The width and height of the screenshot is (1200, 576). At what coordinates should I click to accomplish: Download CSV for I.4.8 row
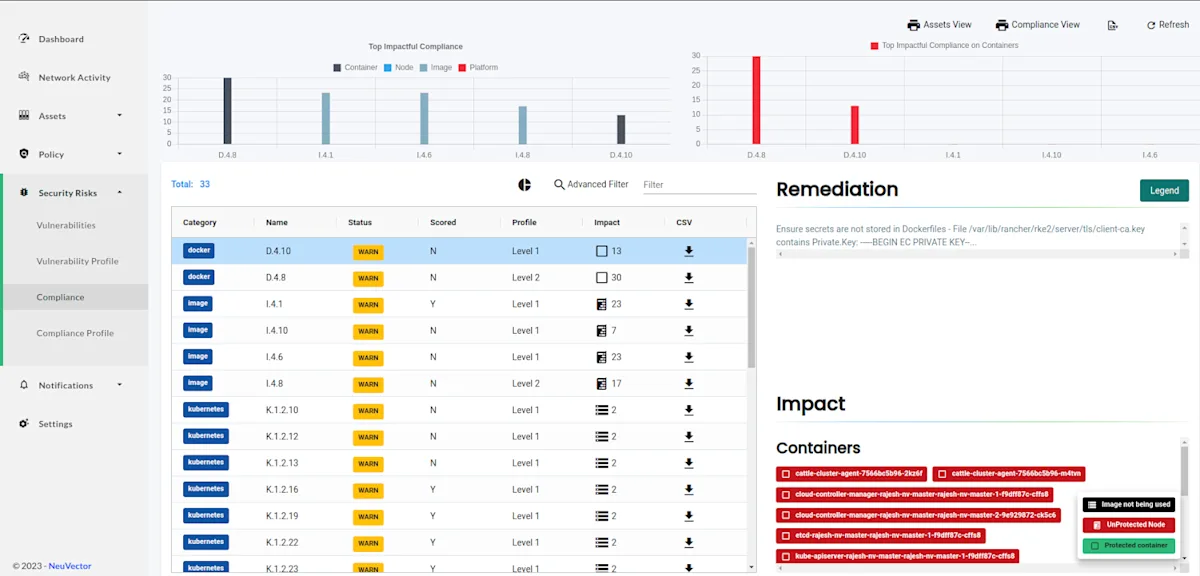pos(689,383)
